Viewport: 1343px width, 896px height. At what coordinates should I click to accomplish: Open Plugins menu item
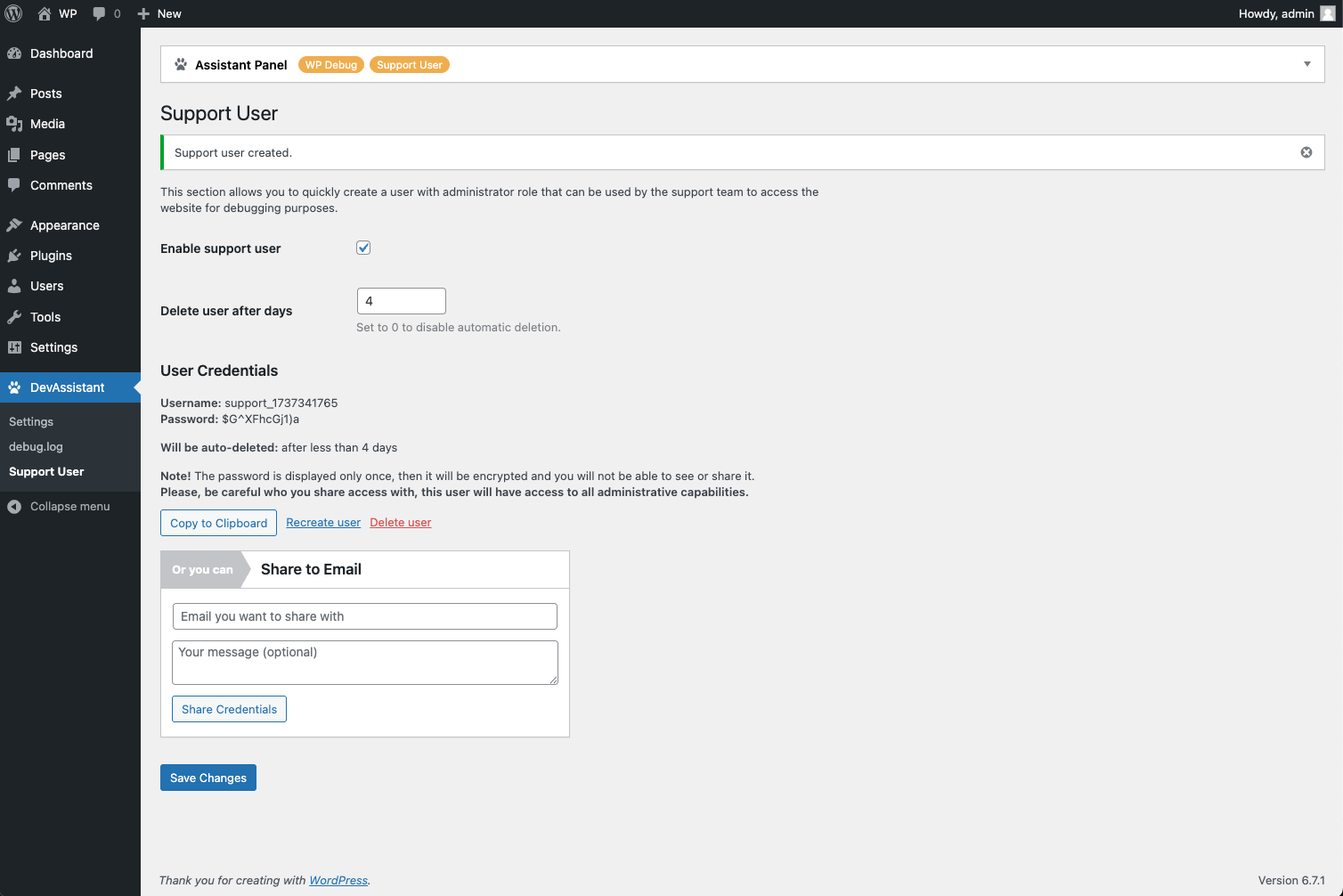(70, 256)
